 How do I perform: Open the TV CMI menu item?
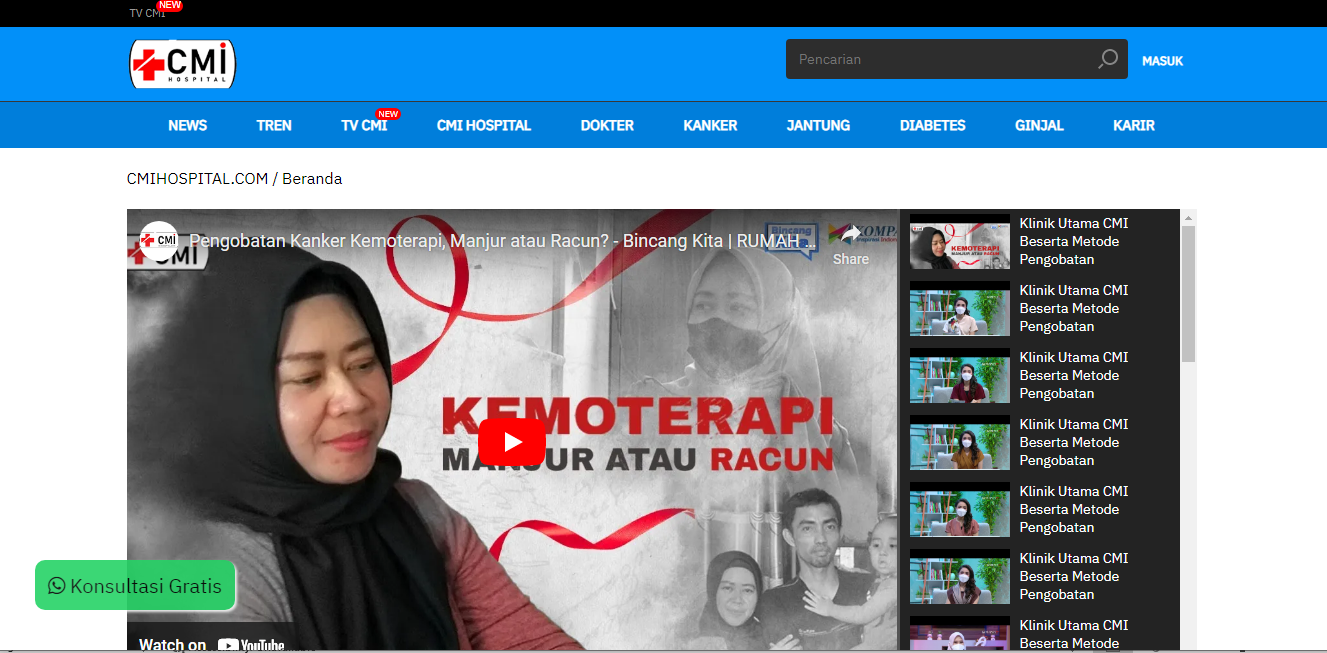point(365,125)
